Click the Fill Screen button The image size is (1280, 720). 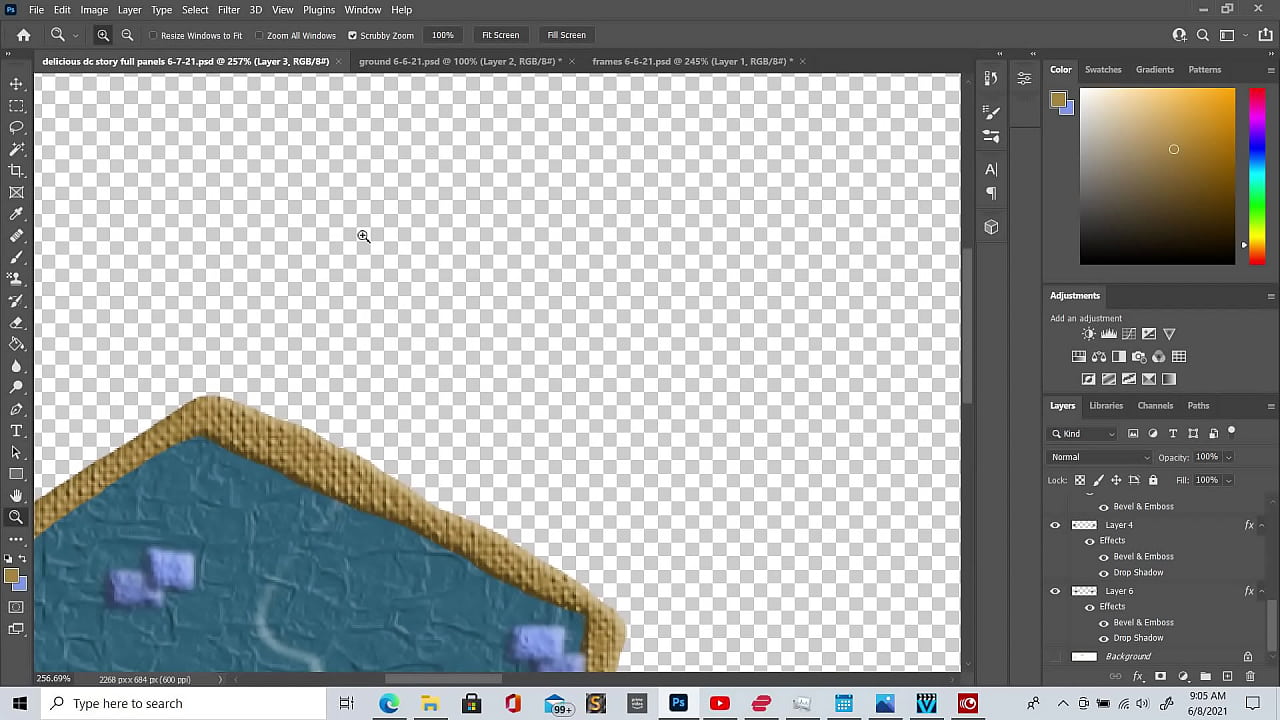pos(566,35)
